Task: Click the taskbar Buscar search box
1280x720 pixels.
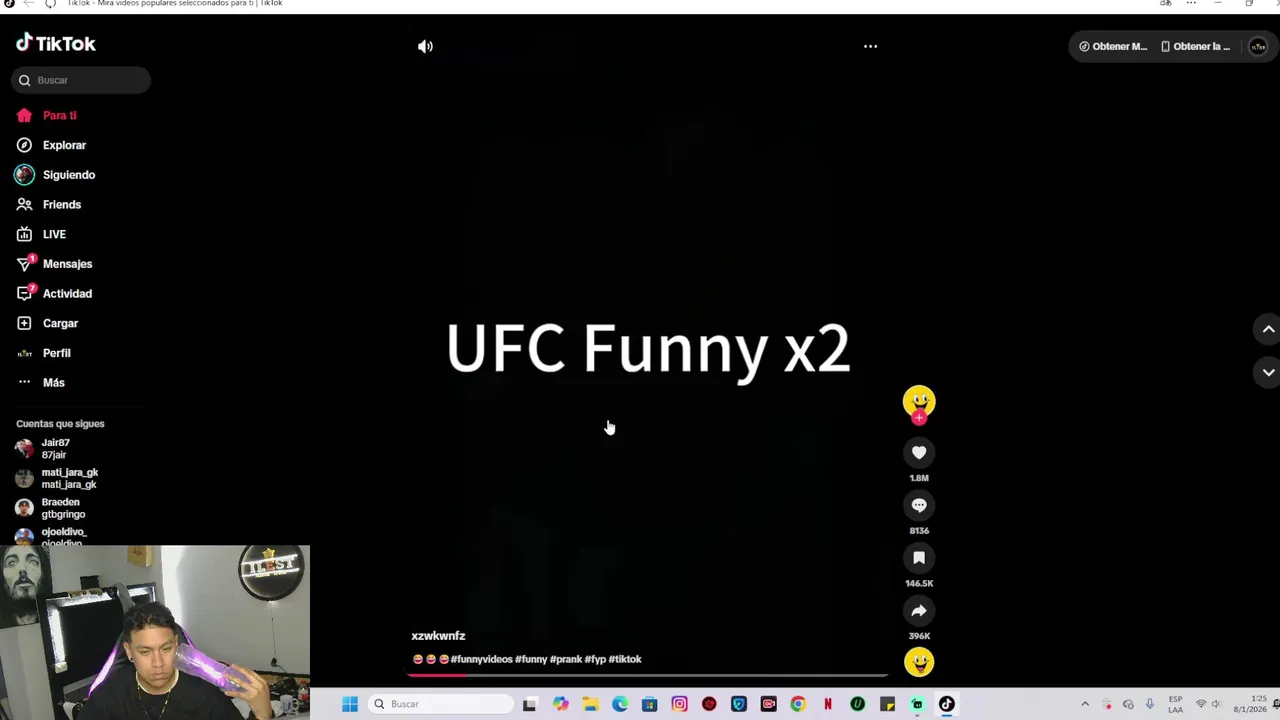Action: tap(440, 704)
